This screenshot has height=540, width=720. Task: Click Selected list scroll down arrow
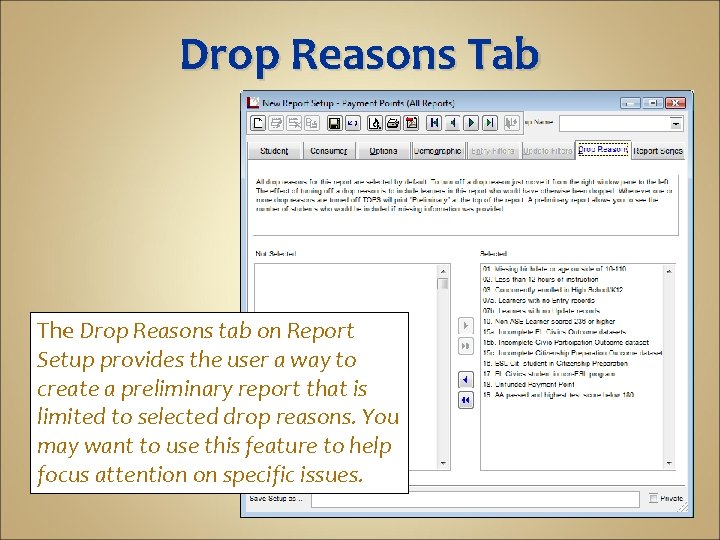pyautogui.click(x=669, y=463)
